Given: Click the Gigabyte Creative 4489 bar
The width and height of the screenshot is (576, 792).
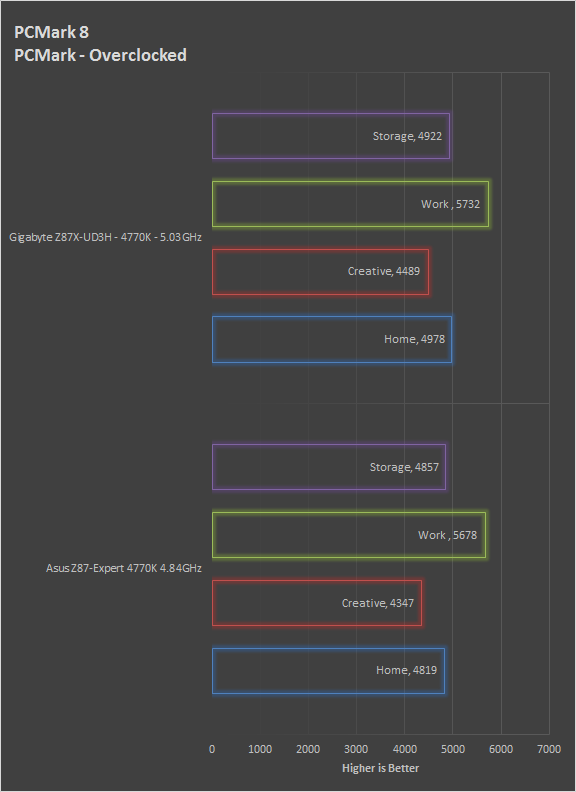Looking at the screenshot, I should [320, 272].
